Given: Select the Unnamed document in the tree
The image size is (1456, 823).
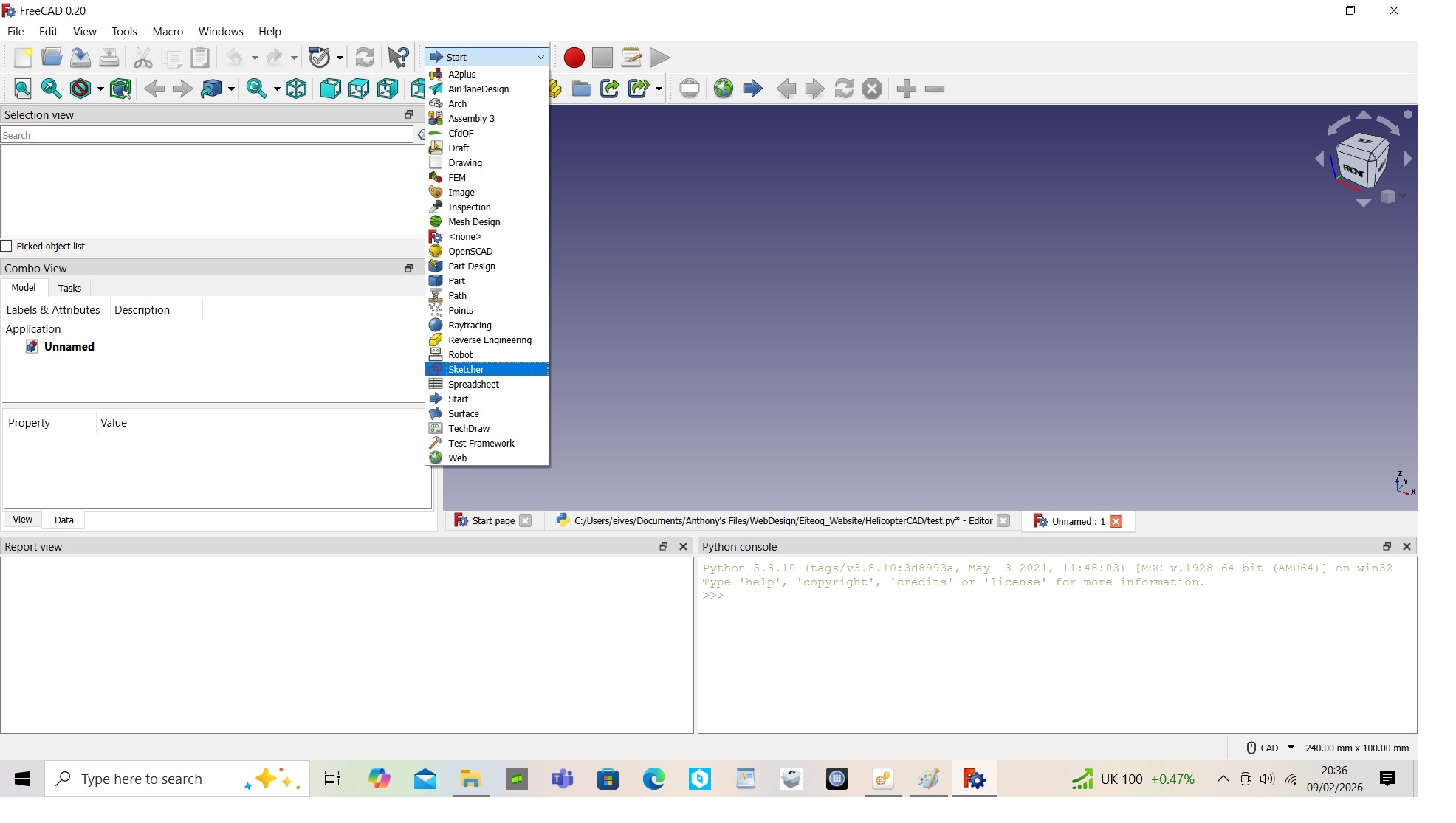Looking at the screenshot, I should pyautogui.click(x=69, y=347).
